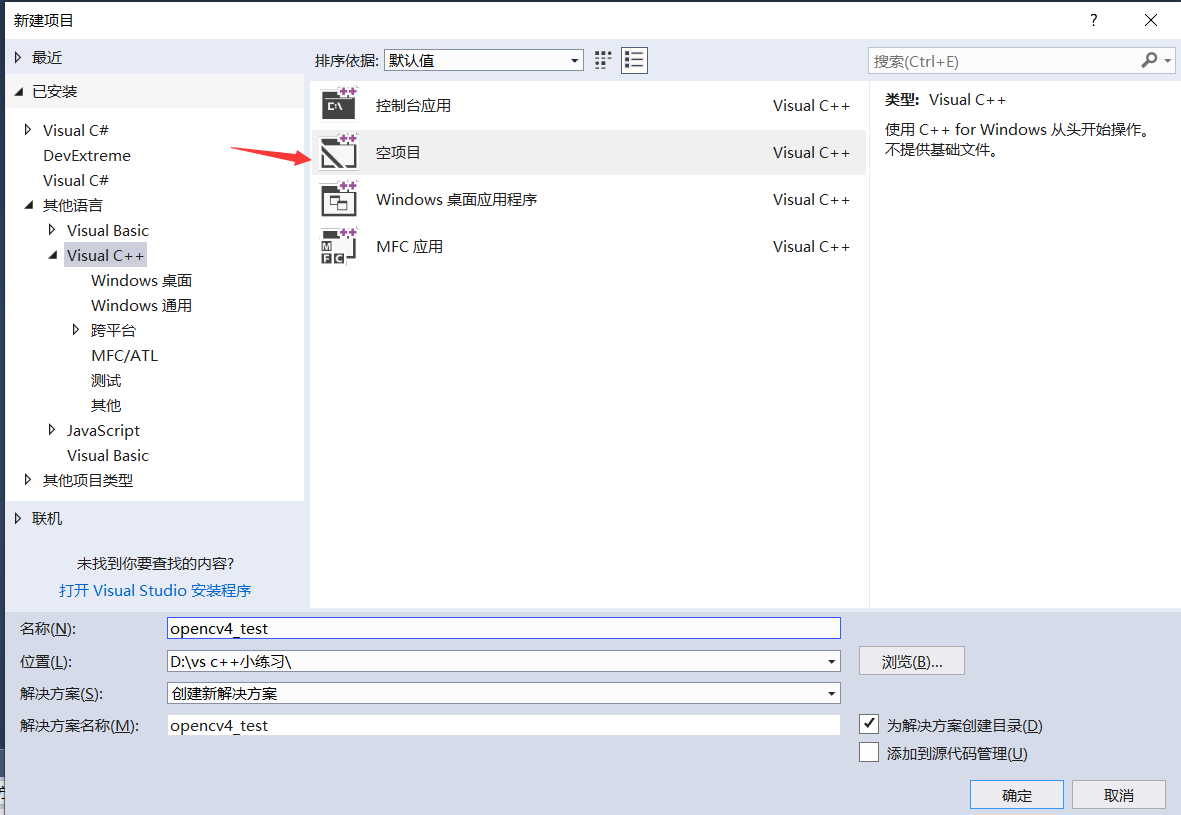Expand the first Visual C# node

coord(28,130)
